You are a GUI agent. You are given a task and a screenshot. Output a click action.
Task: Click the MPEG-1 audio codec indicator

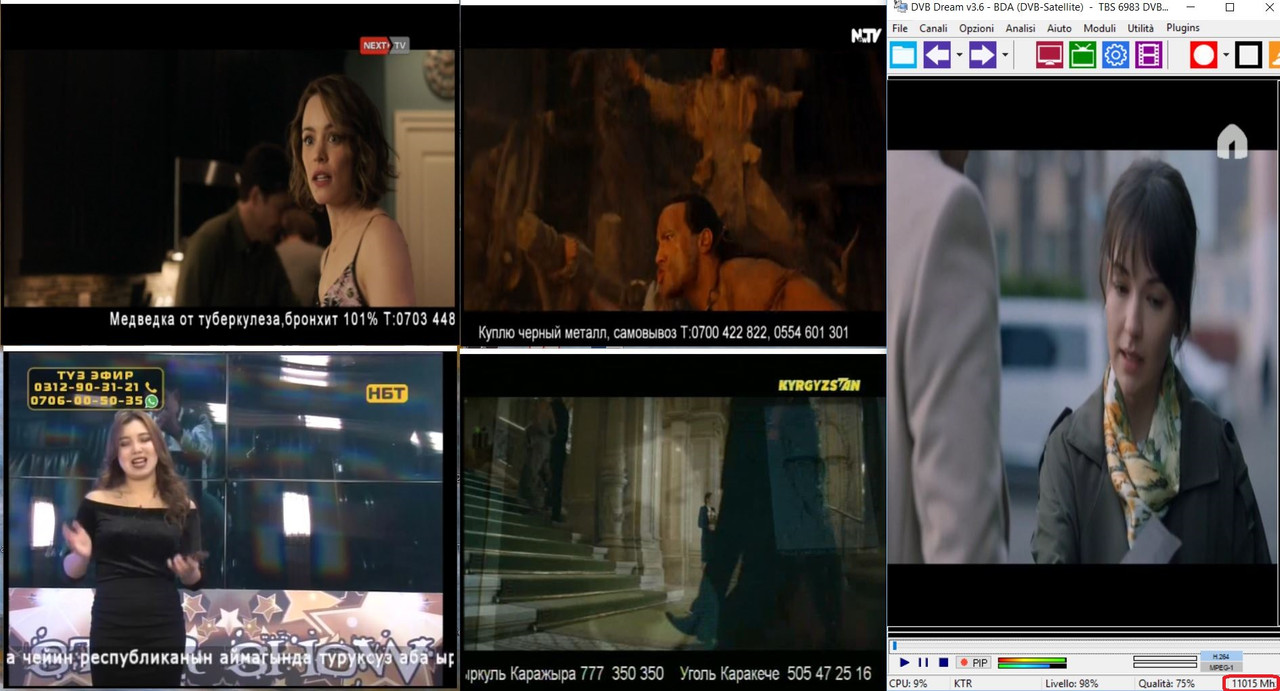[x=1220, y=667]
